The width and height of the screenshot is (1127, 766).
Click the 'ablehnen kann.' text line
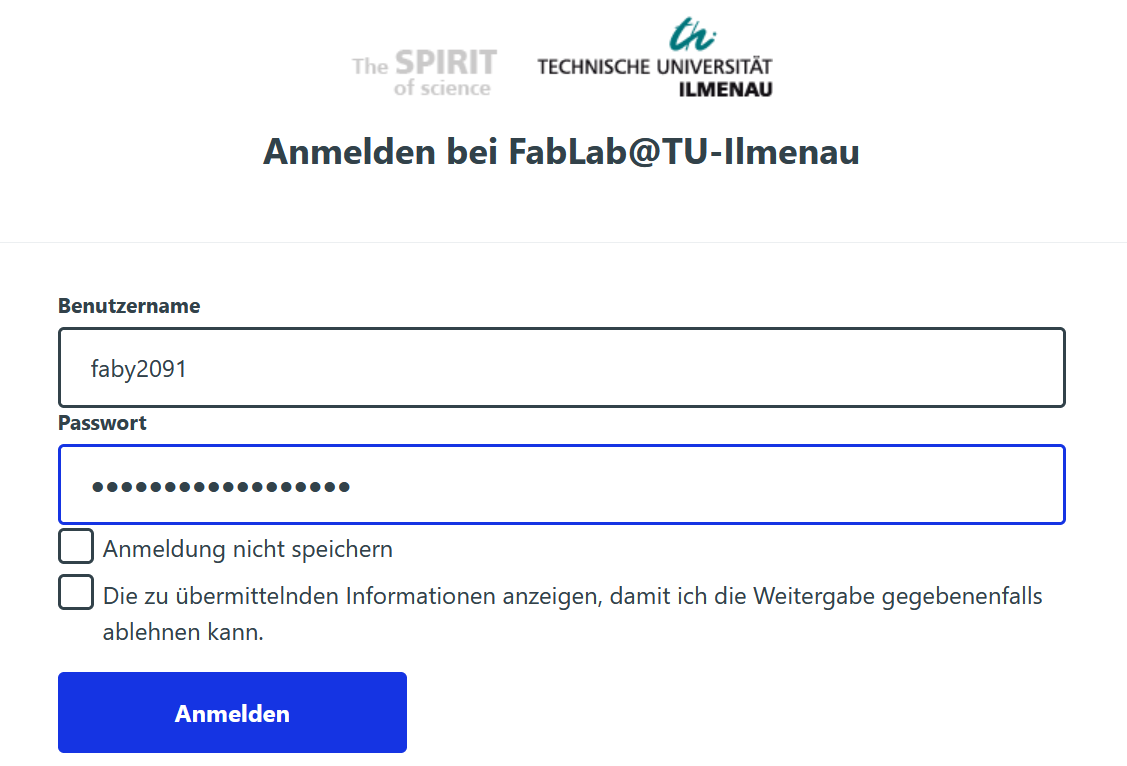[183, 633]
